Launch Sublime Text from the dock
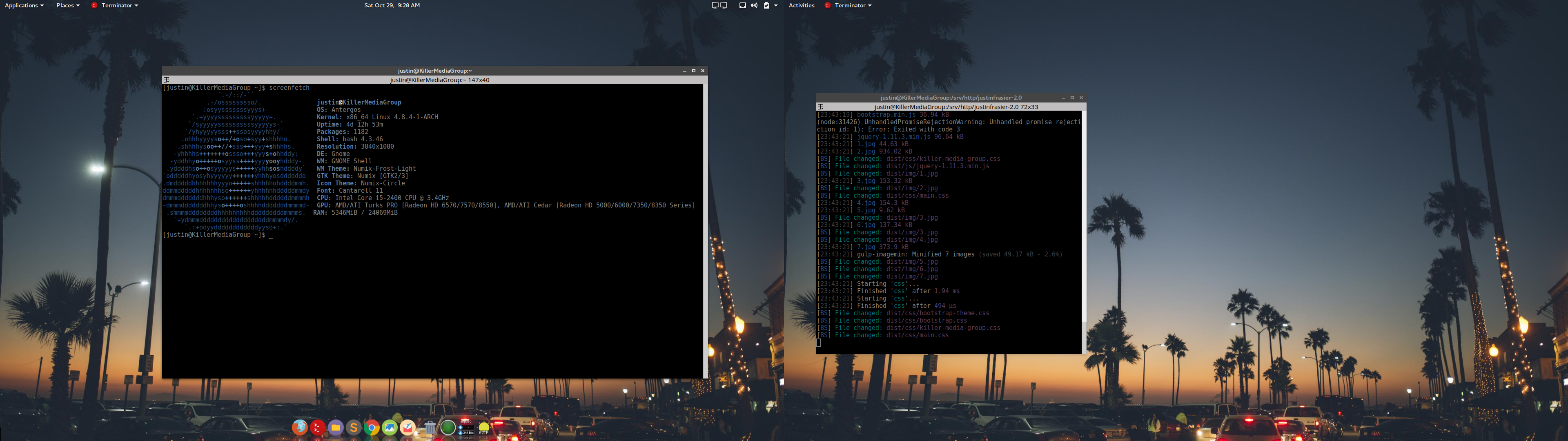 click(354, 428)
